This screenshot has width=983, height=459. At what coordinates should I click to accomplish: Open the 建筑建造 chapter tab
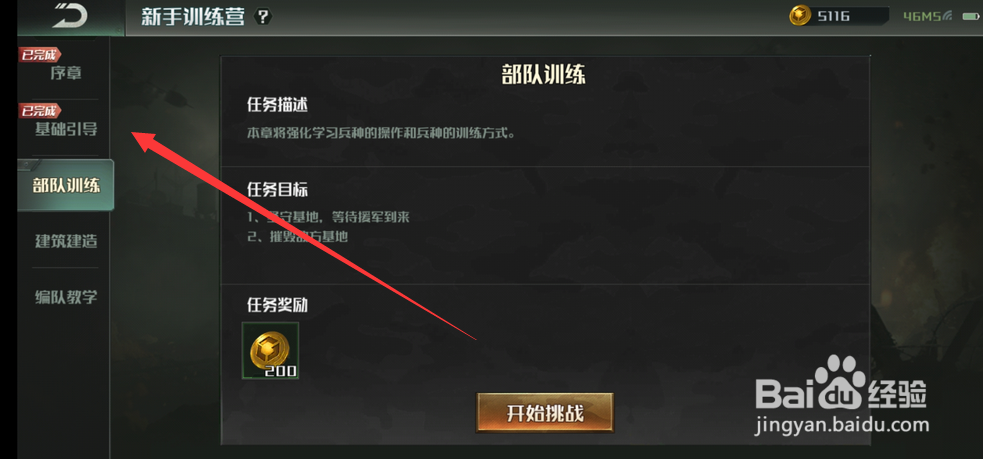[x=65, y=241]
